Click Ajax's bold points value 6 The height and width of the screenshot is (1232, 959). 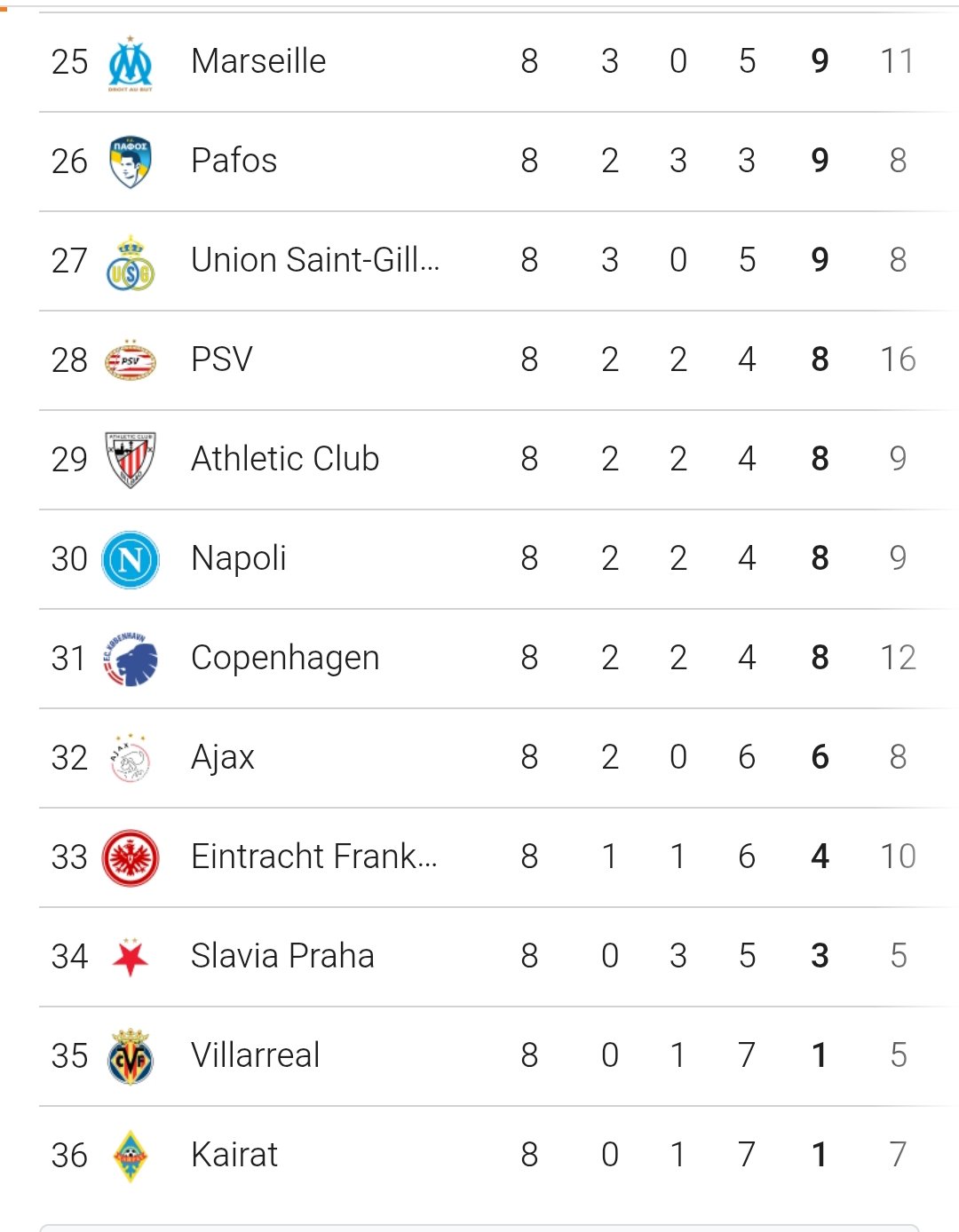(x=820, y=757)
